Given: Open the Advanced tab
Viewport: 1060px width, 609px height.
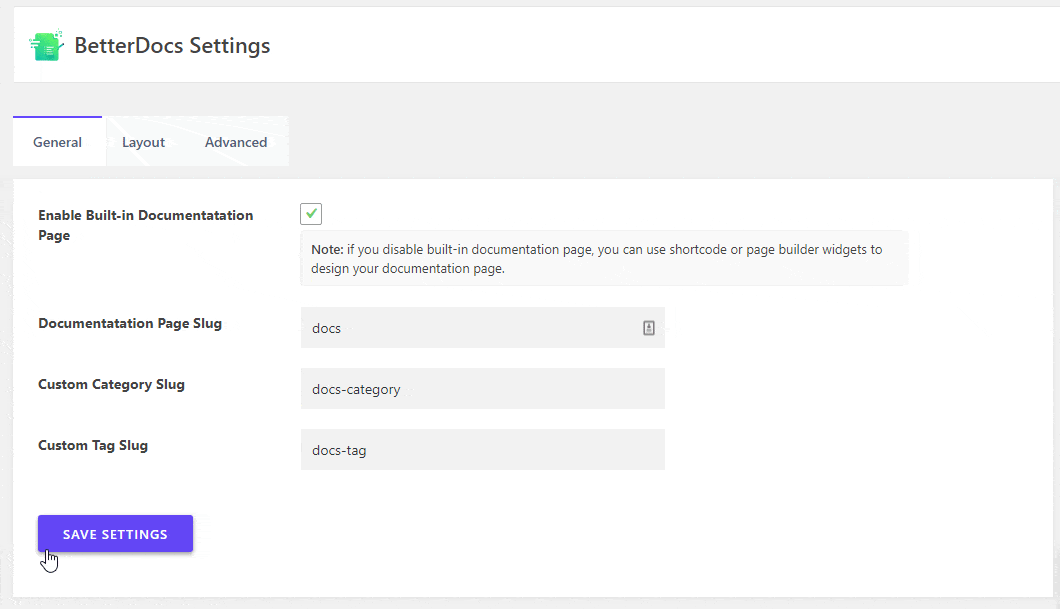Looking at the screenshot, I should click(x=235, y=141).
